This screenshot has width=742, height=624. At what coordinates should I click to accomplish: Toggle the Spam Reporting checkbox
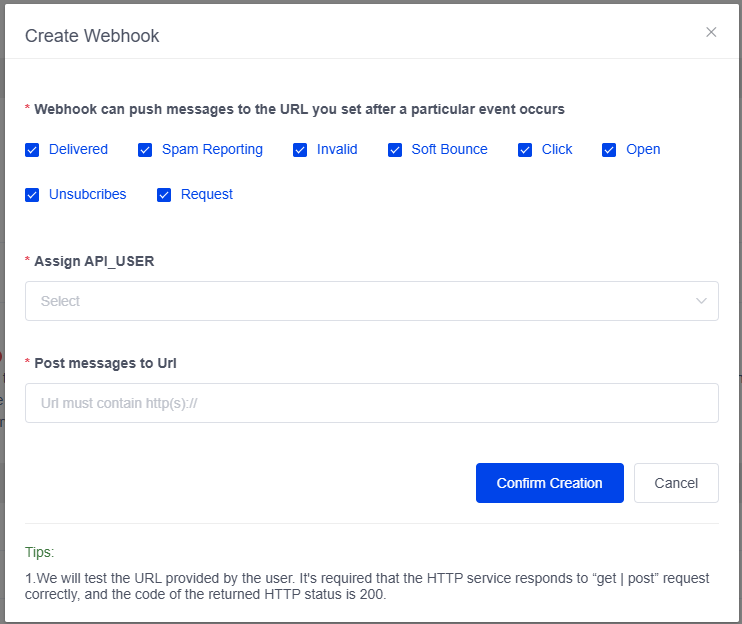pyautogui.click(x=145, y=150)
